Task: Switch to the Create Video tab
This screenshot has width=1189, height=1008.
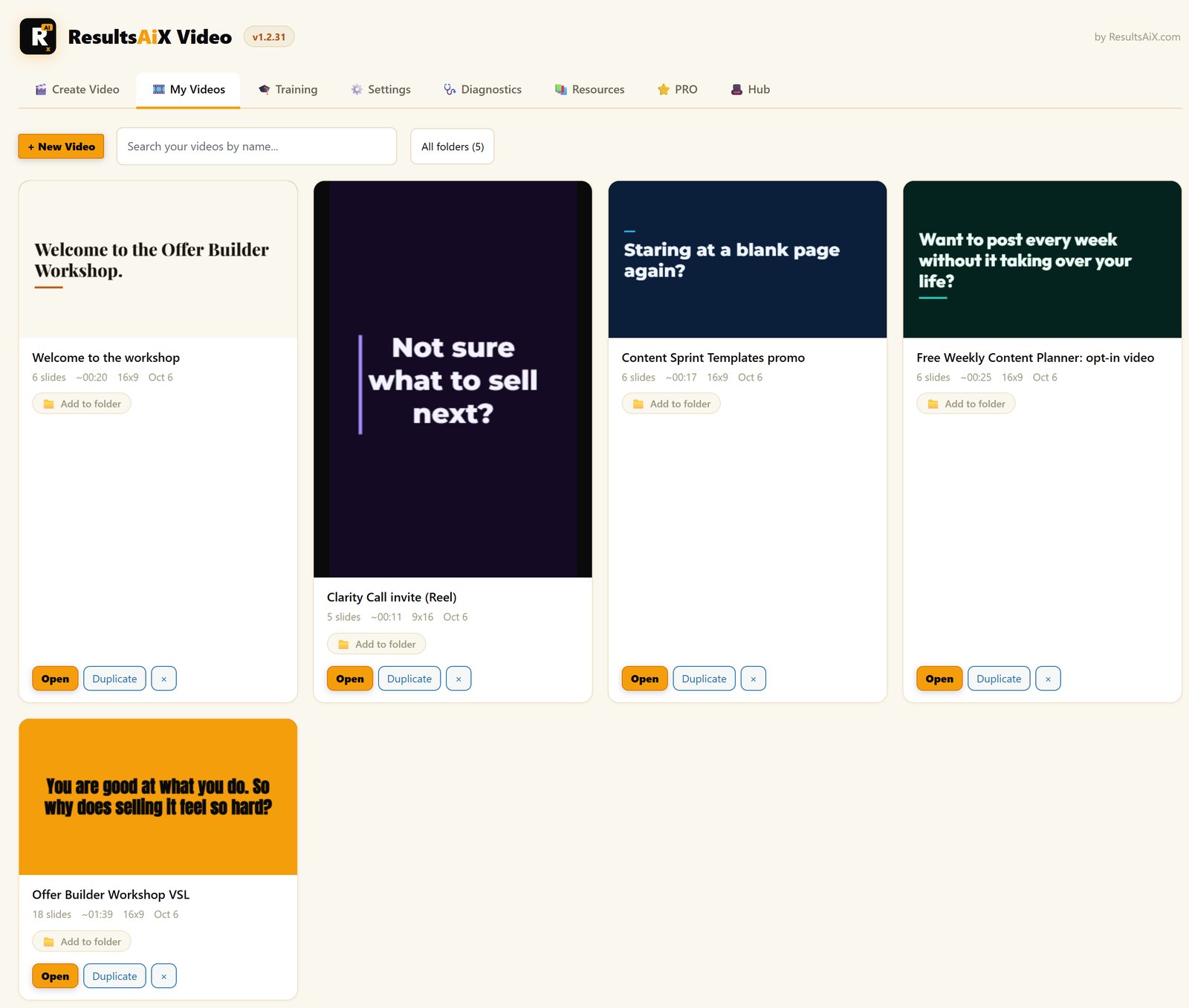Action: (77, 89)
